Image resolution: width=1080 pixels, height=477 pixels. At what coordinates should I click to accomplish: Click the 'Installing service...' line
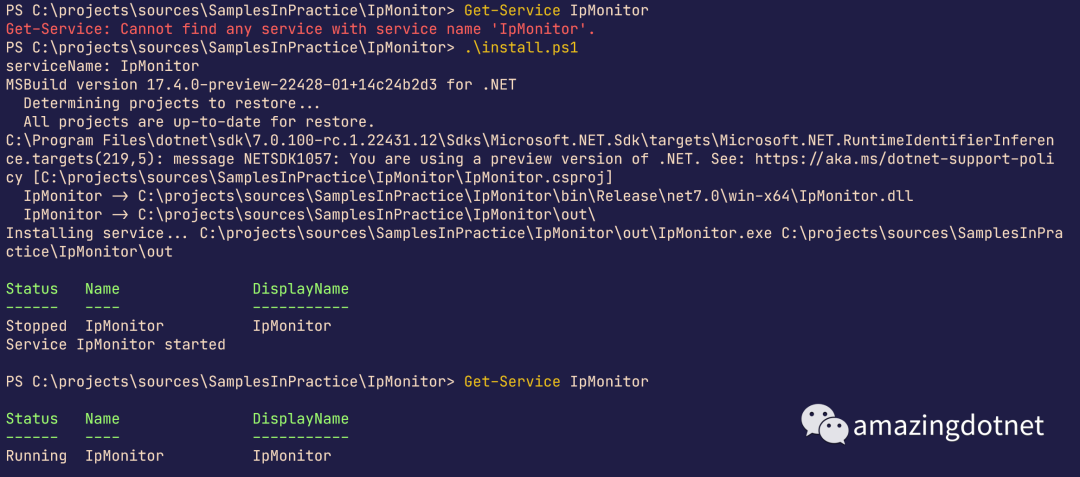tap(534, 242)
